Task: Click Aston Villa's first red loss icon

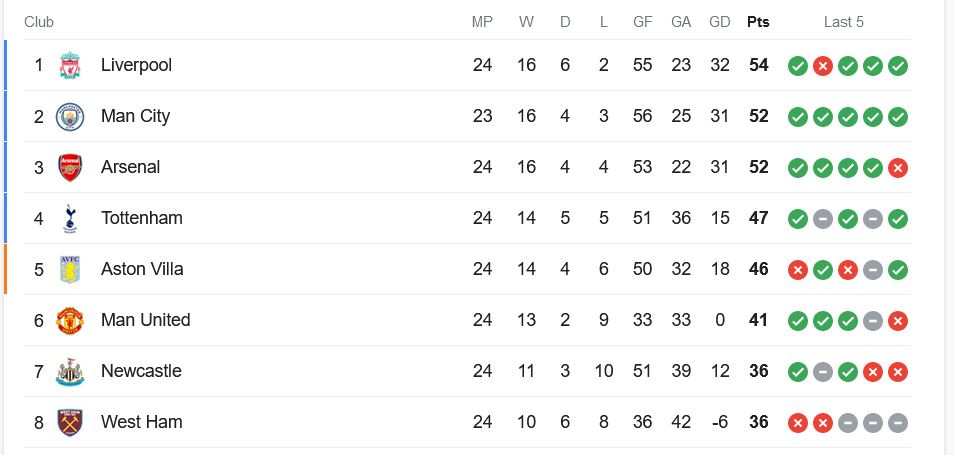Action: click(797, 269)
